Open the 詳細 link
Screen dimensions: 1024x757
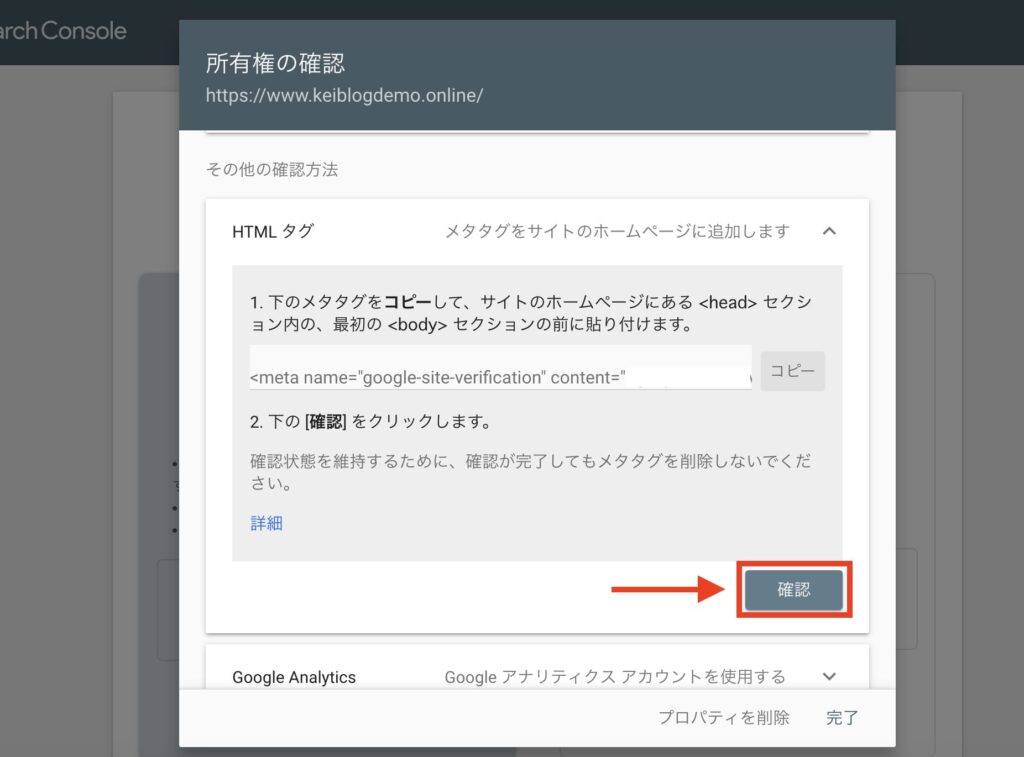(266, 523)
